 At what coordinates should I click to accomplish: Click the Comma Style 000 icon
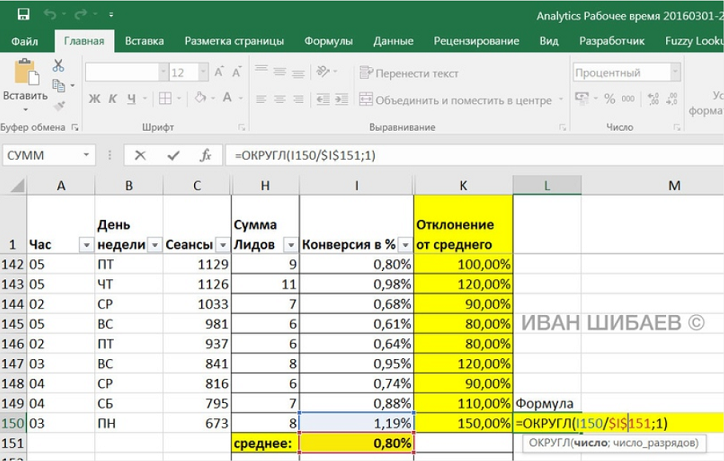click(x=628, y=98)
